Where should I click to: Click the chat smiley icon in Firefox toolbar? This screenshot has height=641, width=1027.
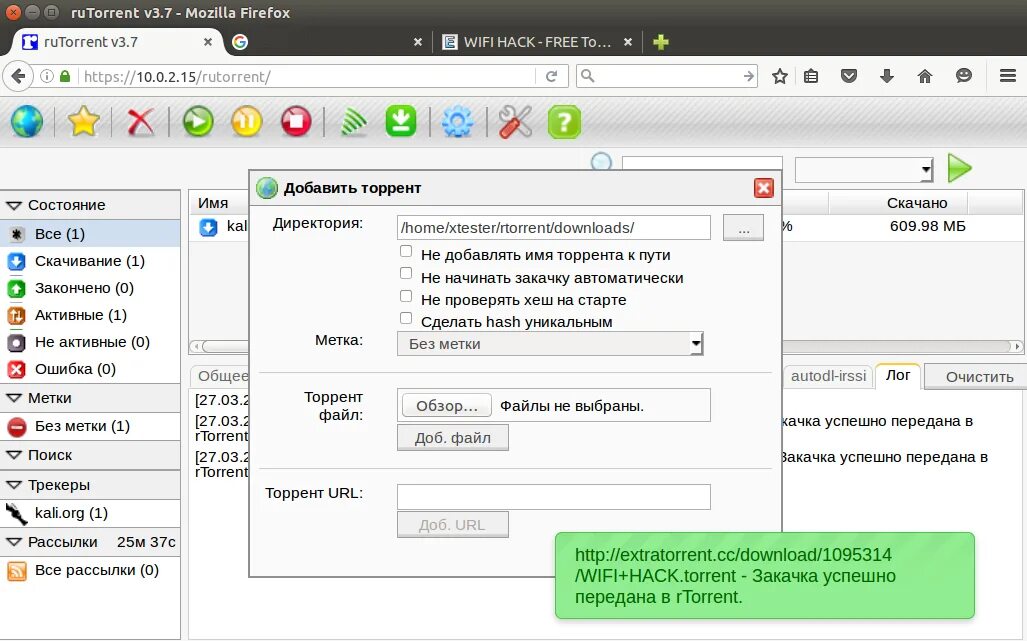(x=963, y=76)
